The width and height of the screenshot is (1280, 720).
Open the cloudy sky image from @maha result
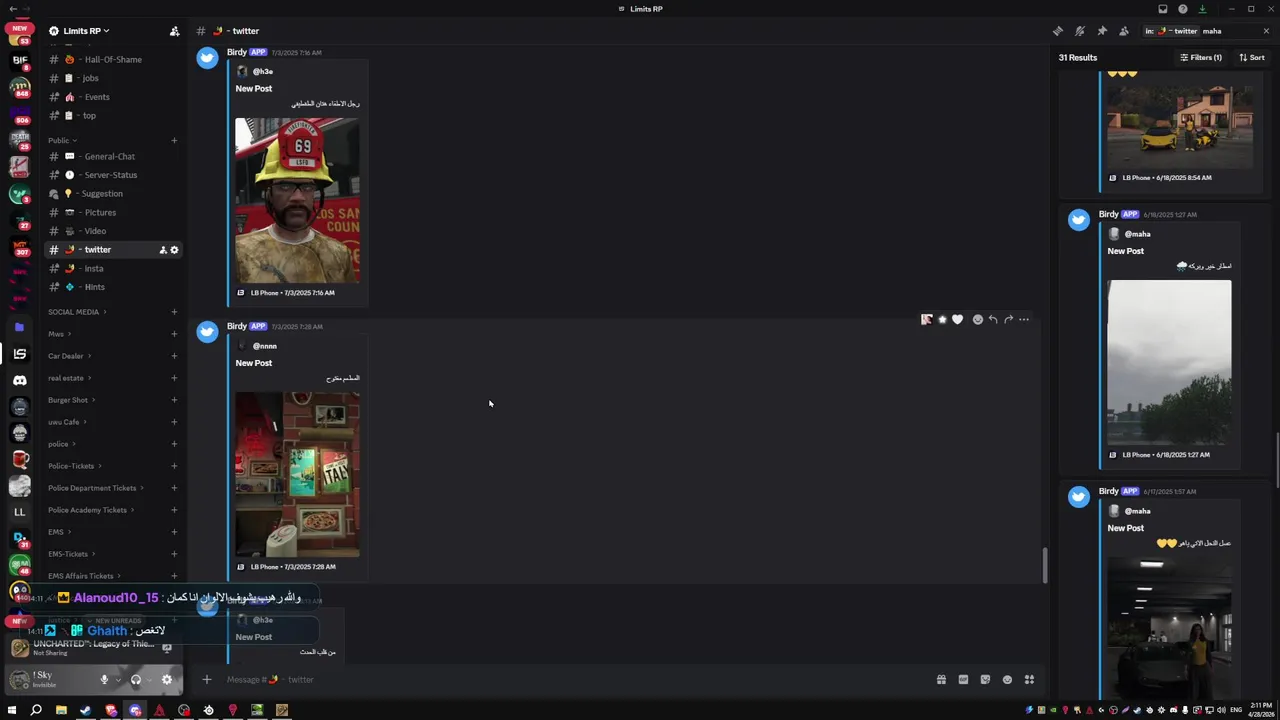1169,363
